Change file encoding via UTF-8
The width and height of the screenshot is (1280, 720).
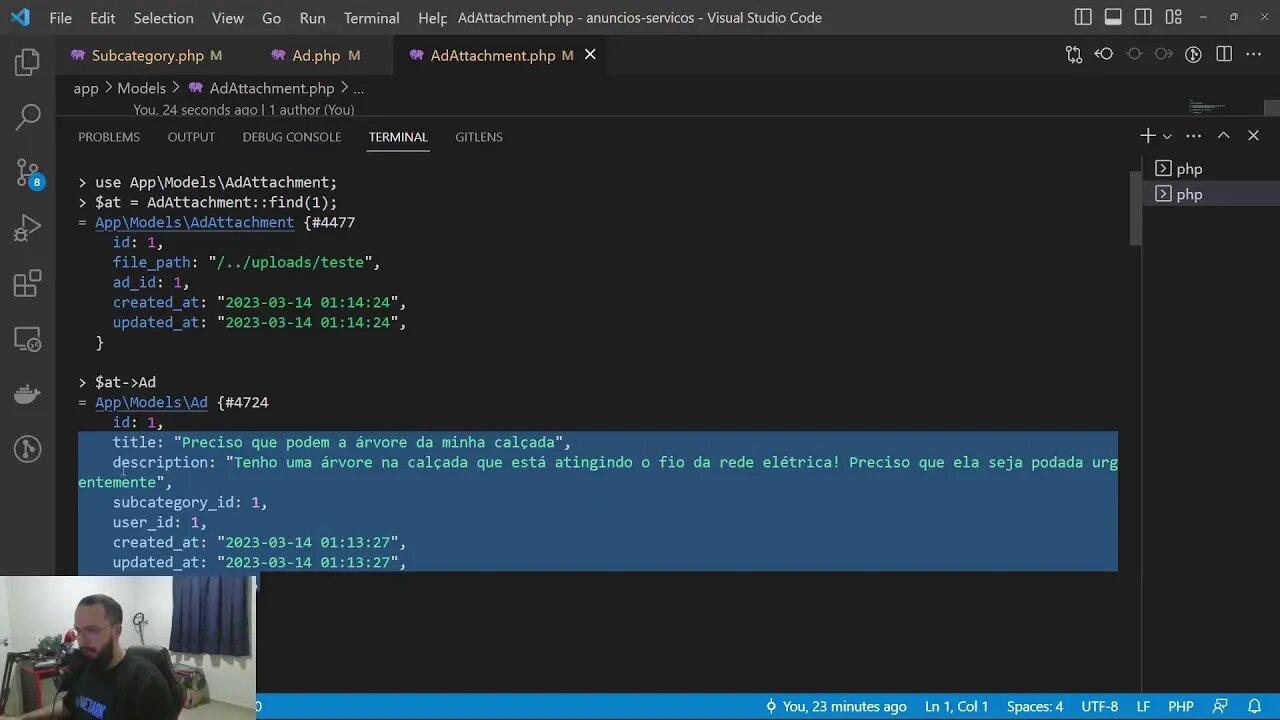click(x=1100, y=706)
